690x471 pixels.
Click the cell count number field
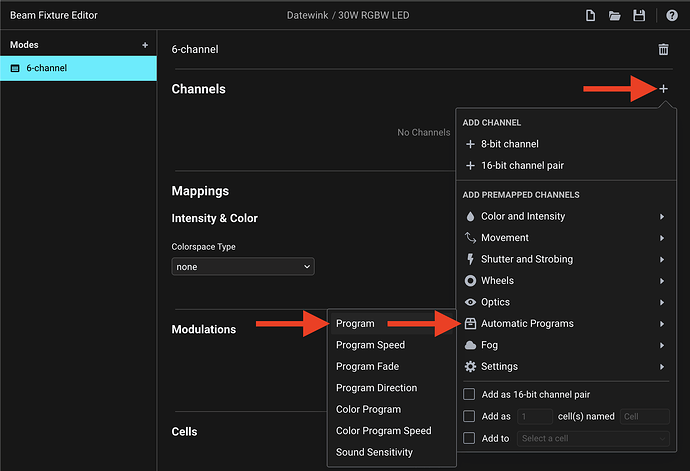coord(535,416)
